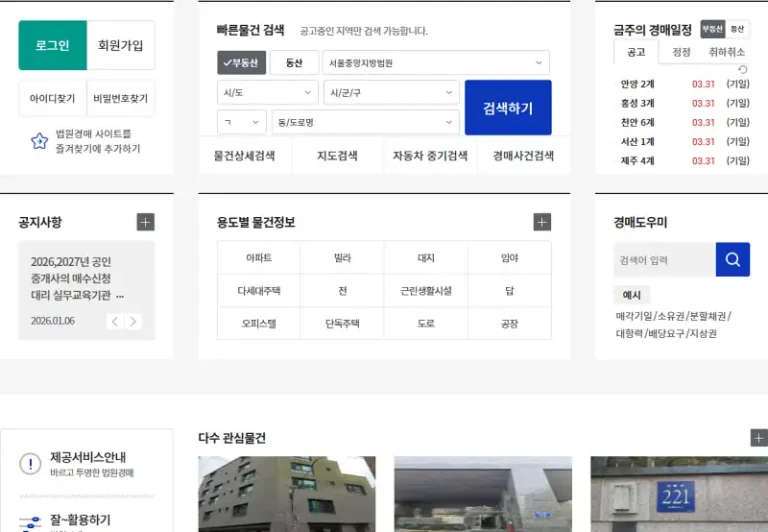Open the 잘~활용하기 link

tap(80, 520)
